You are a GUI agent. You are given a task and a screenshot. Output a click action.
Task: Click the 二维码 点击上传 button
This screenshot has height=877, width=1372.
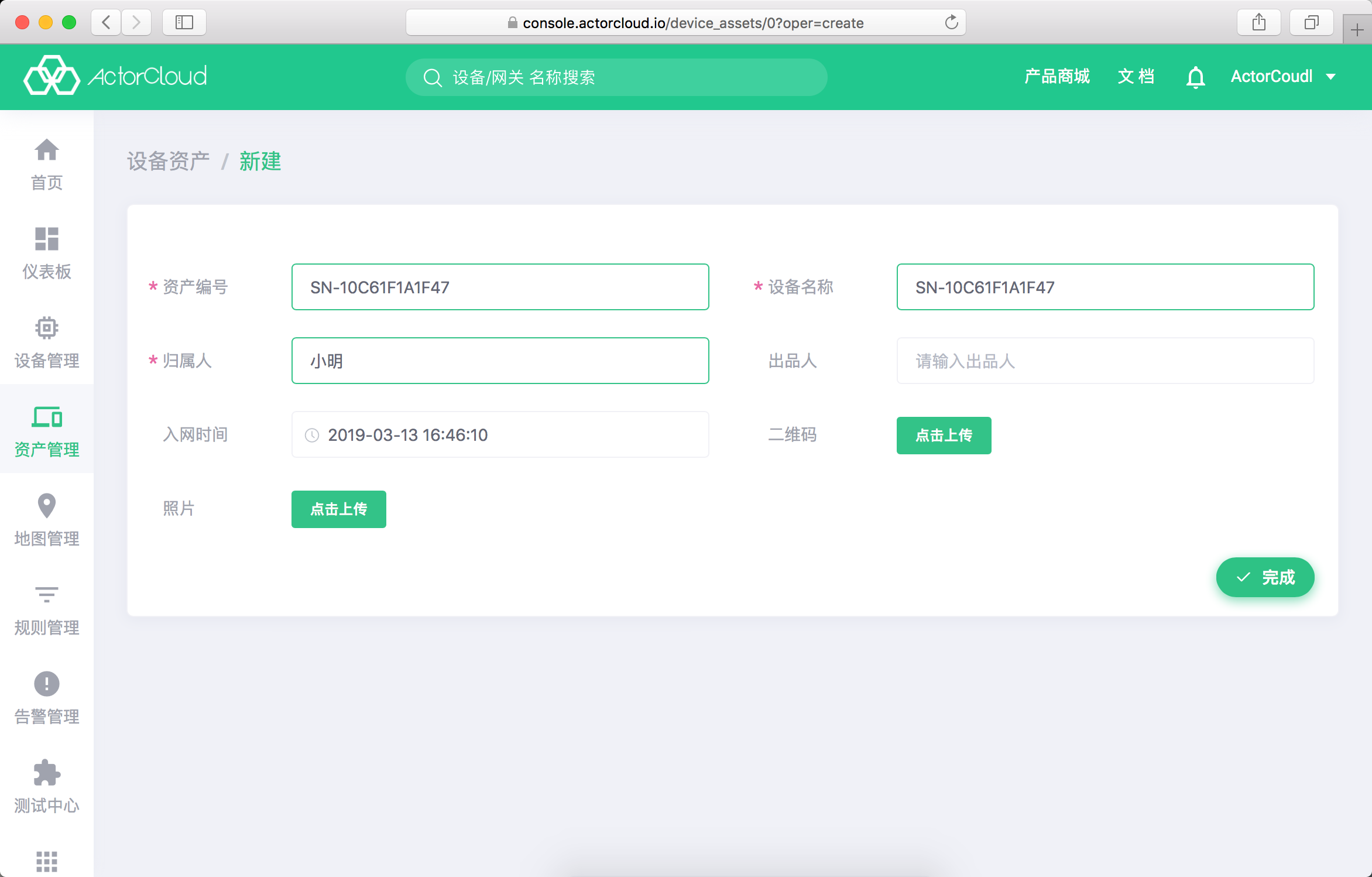click(944, 436)
